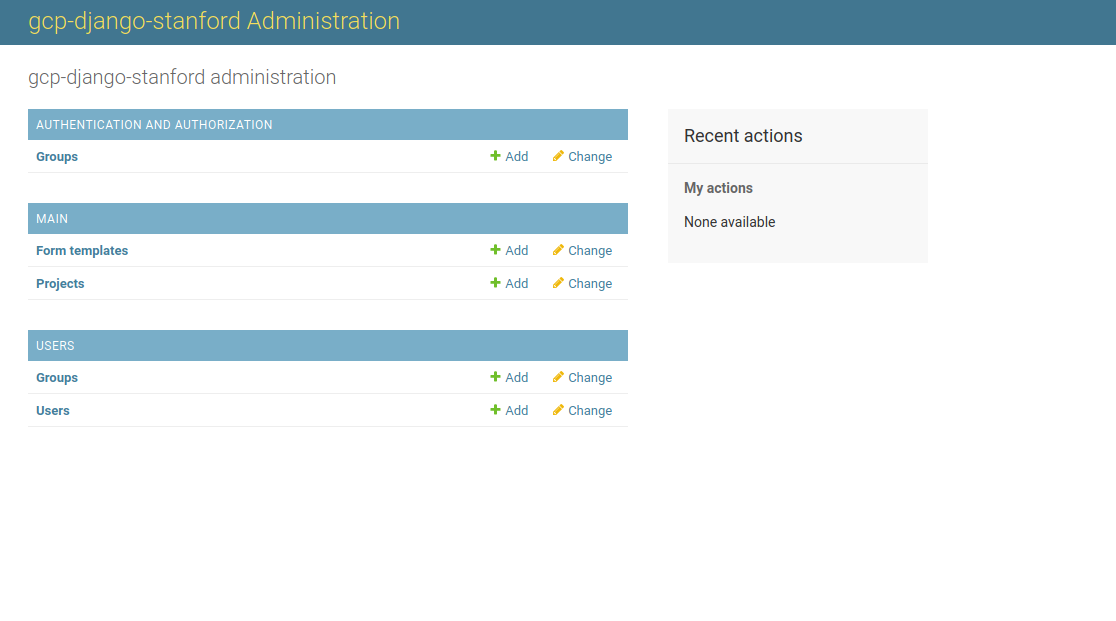The width and height of the screenshot is (1116, 621).
Task: Click the pencil icon in Users row
Action: click(x=558, y=410)
